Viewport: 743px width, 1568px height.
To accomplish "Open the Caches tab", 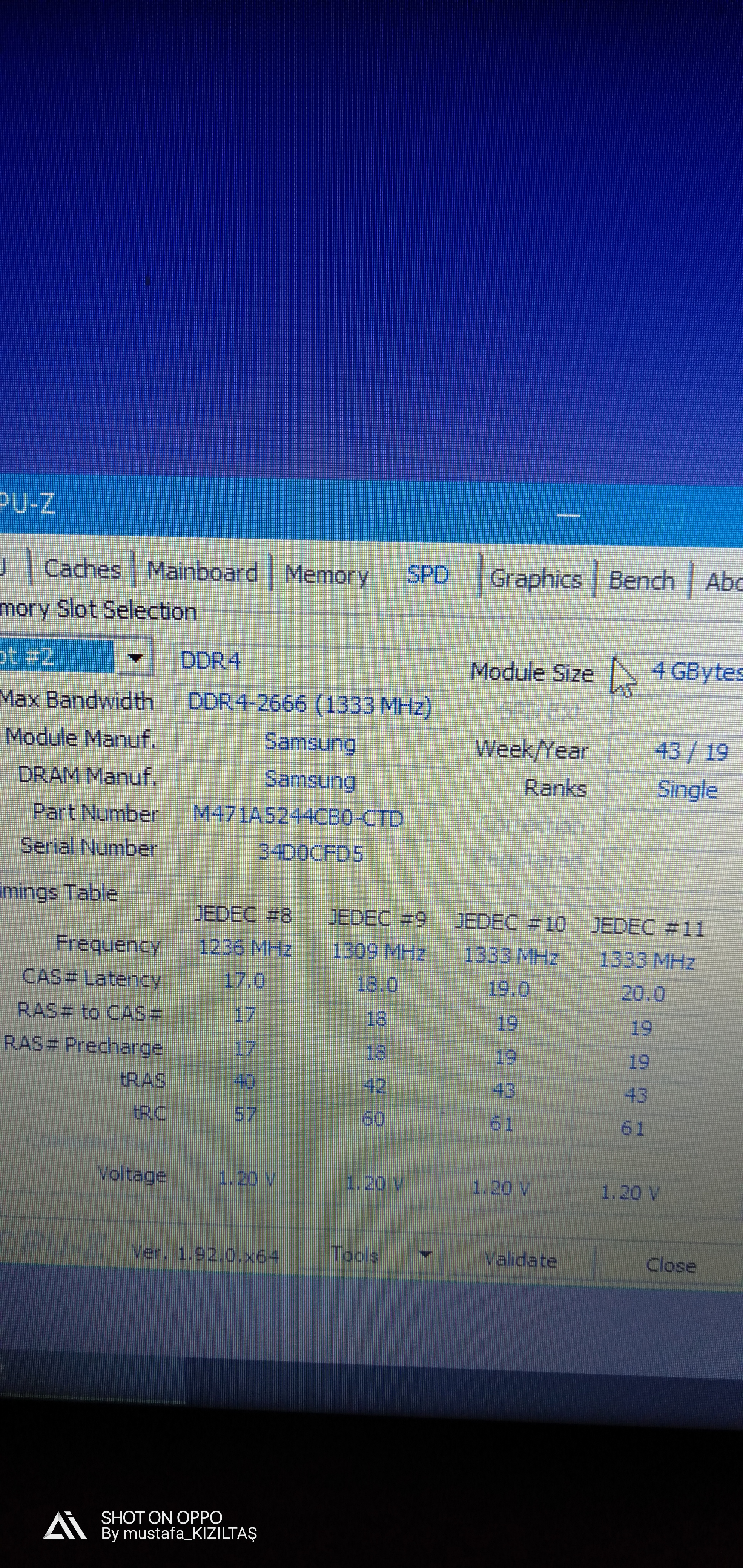I will (x=82, y=569).
